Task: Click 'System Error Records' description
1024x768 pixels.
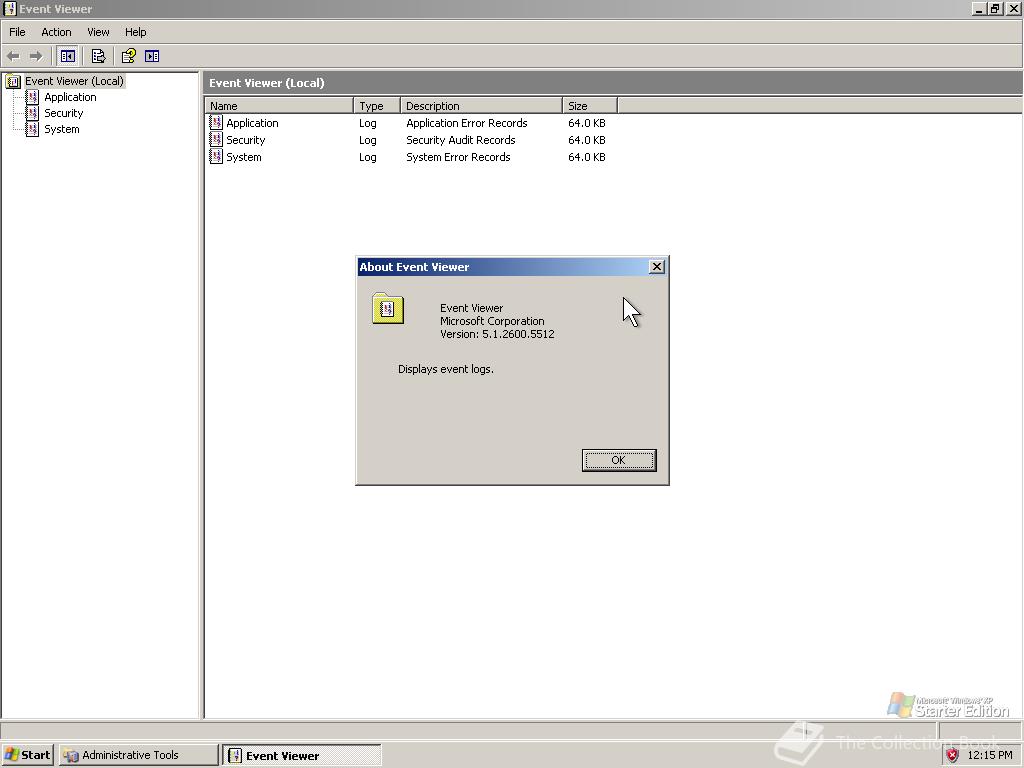Action: 458,157
